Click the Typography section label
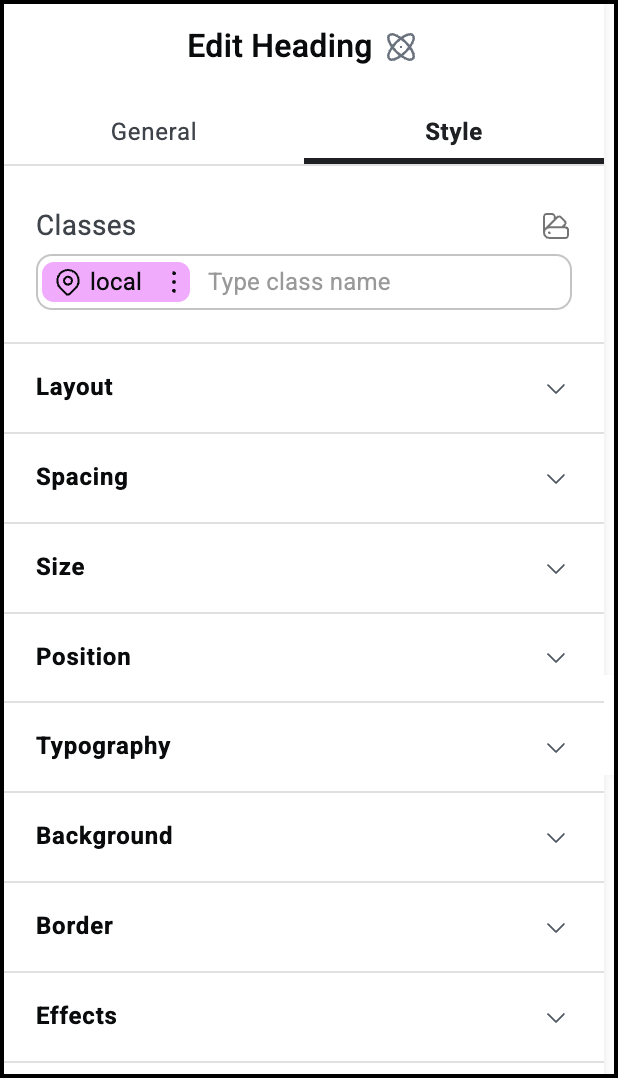The image size is (618, 1078). (103, 747)
